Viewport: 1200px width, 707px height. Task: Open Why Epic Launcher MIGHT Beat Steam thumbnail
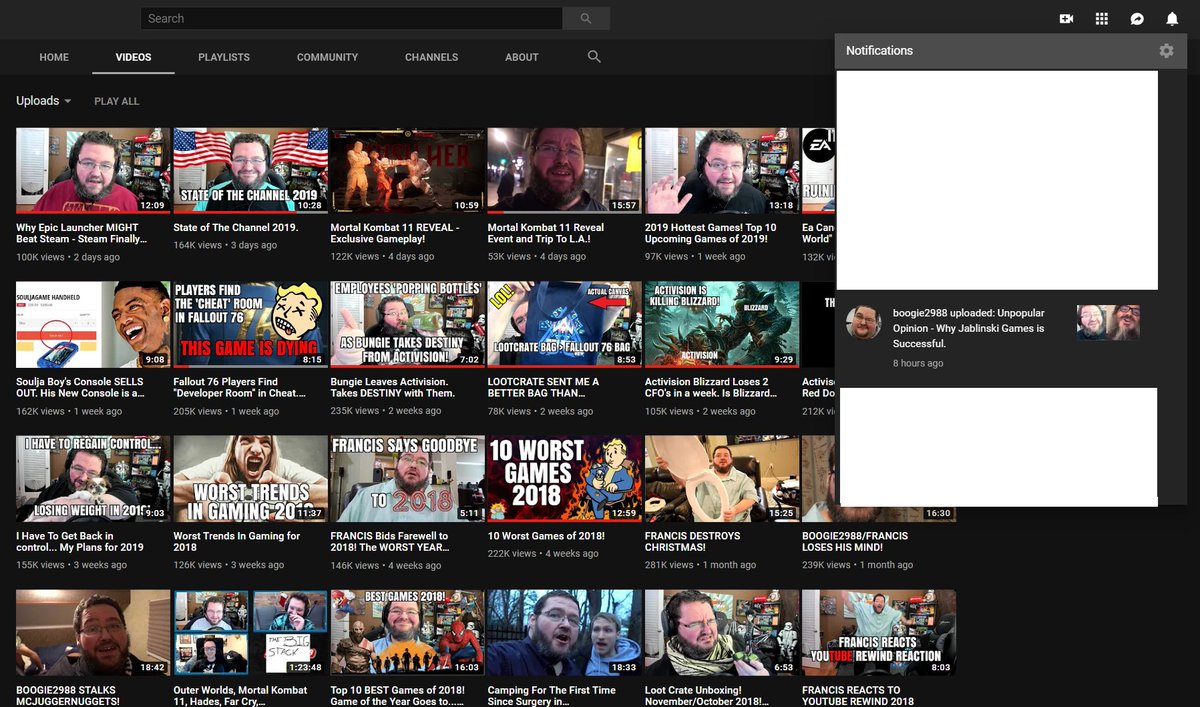click(x=93, y=170)
